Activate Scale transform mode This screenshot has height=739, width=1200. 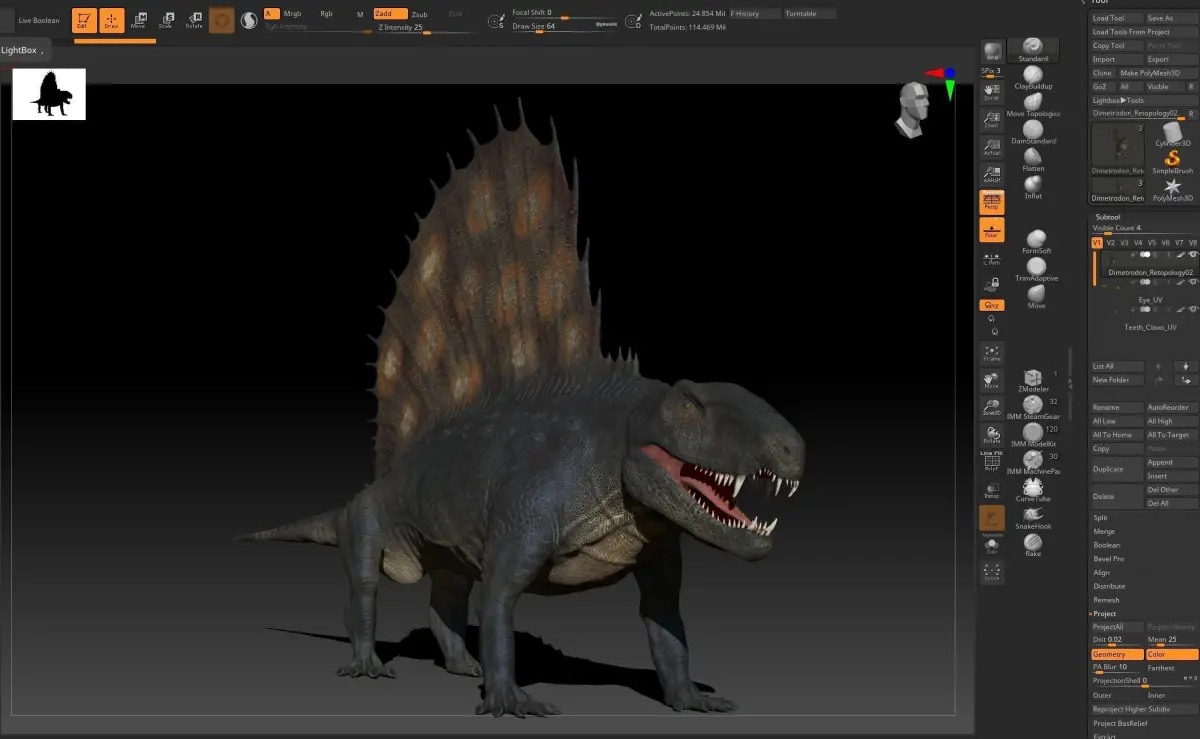coord(166,19)
